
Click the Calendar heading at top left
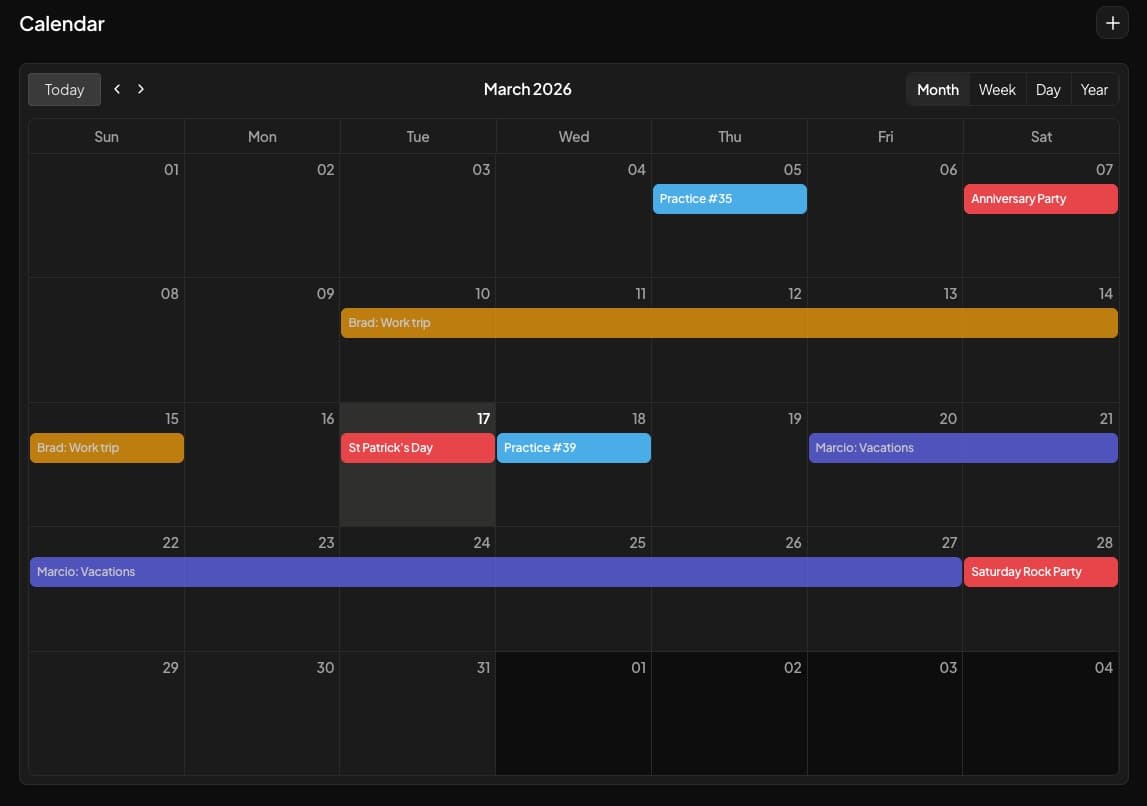pos(62,23)
